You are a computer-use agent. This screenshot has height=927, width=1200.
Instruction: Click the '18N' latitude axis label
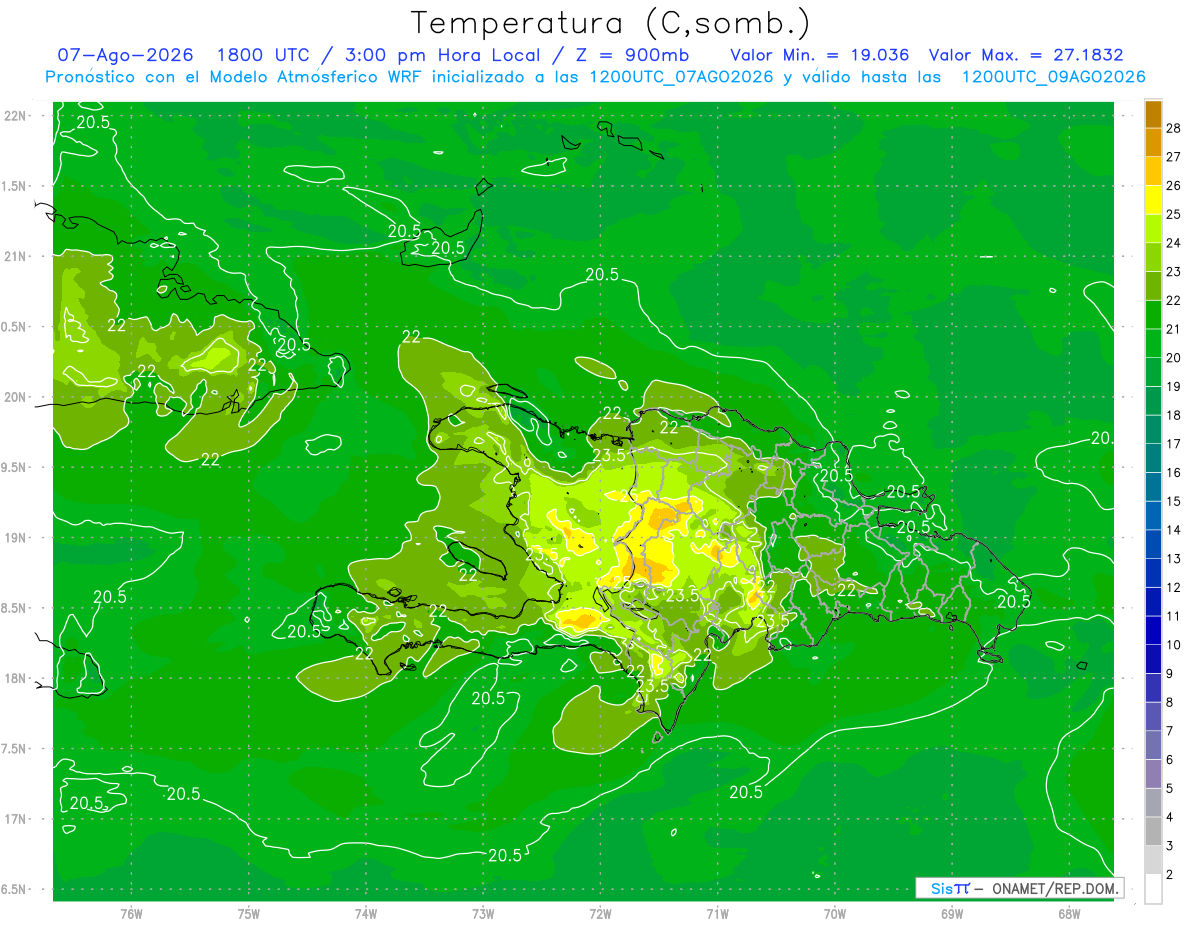click(17, 678)
